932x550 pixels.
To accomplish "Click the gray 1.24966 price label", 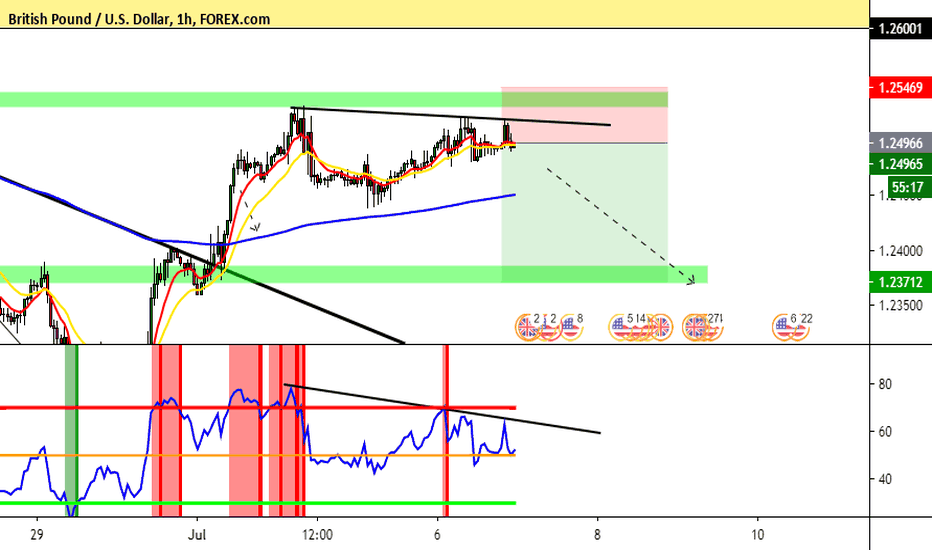I will point(900,143).
